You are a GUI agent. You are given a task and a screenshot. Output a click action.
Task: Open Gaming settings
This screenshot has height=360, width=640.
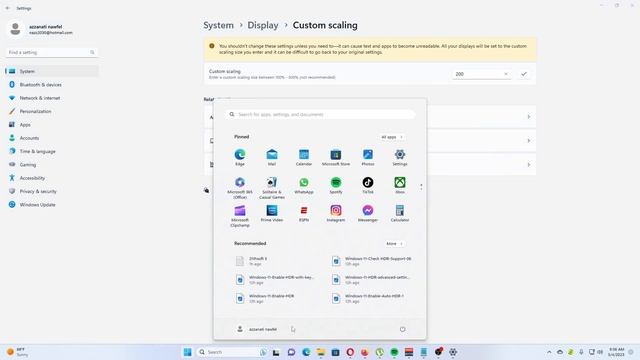(52, 164)
